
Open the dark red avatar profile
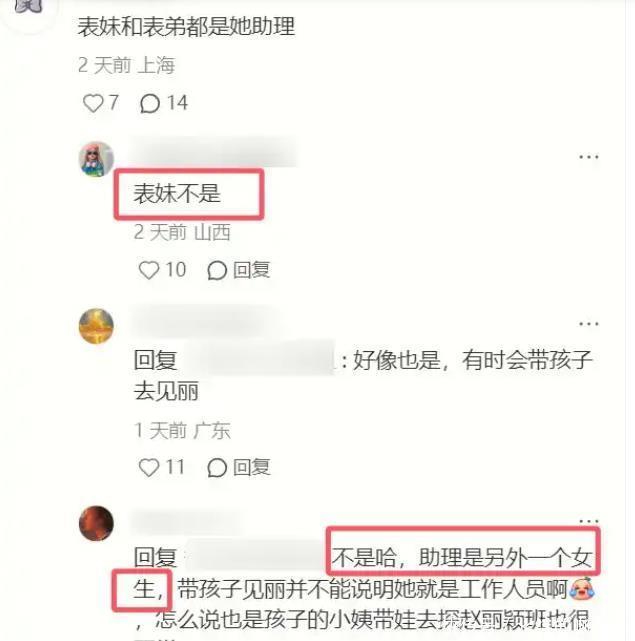96,523
